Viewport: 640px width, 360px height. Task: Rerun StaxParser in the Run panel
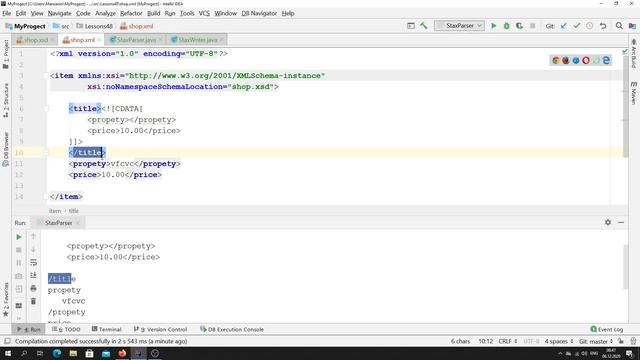point(19,237)
